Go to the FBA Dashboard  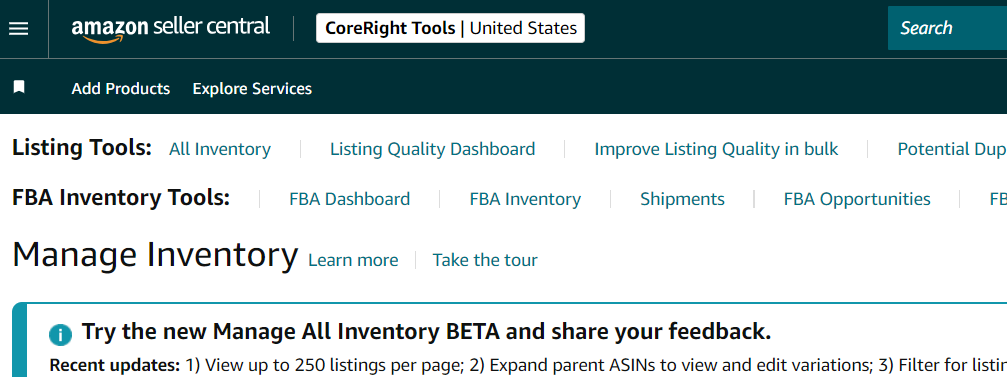pyautogui.click(x=349, y=199)
